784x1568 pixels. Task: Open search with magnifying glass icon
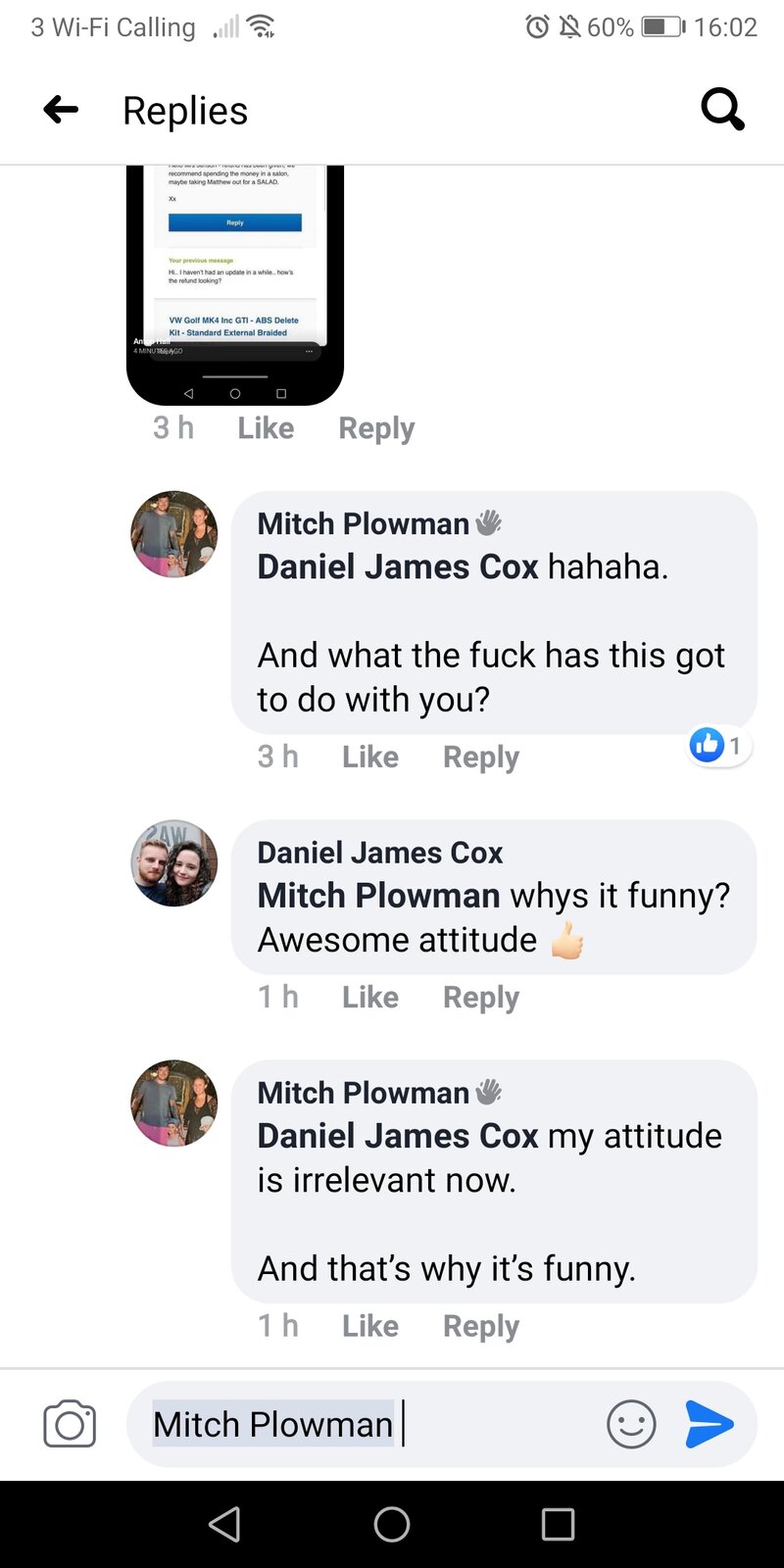click(723, 110)
